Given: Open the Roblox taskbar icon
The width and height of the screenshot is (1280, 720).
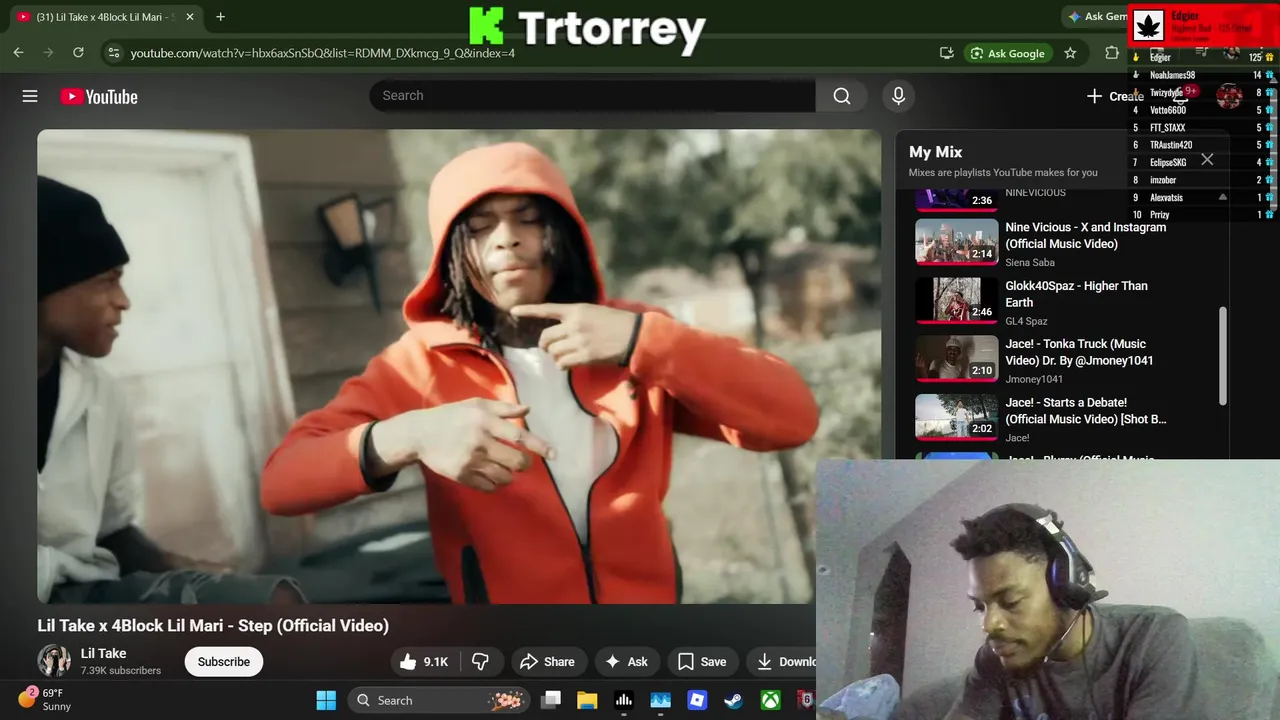Looking at the screenshot, I should [697, 700].
